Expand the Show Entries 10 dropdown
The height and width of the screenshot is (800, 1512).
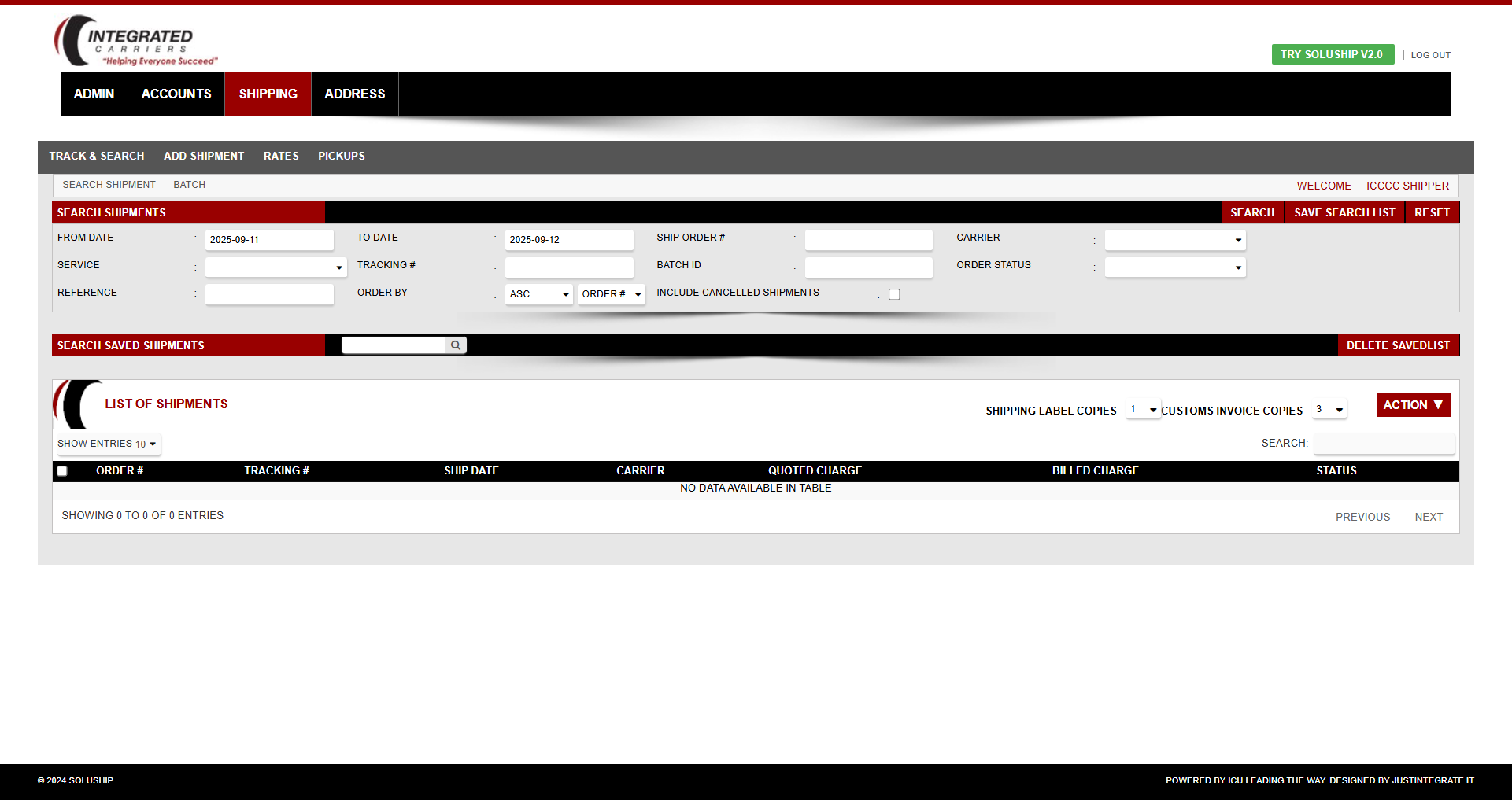[107, 444]
